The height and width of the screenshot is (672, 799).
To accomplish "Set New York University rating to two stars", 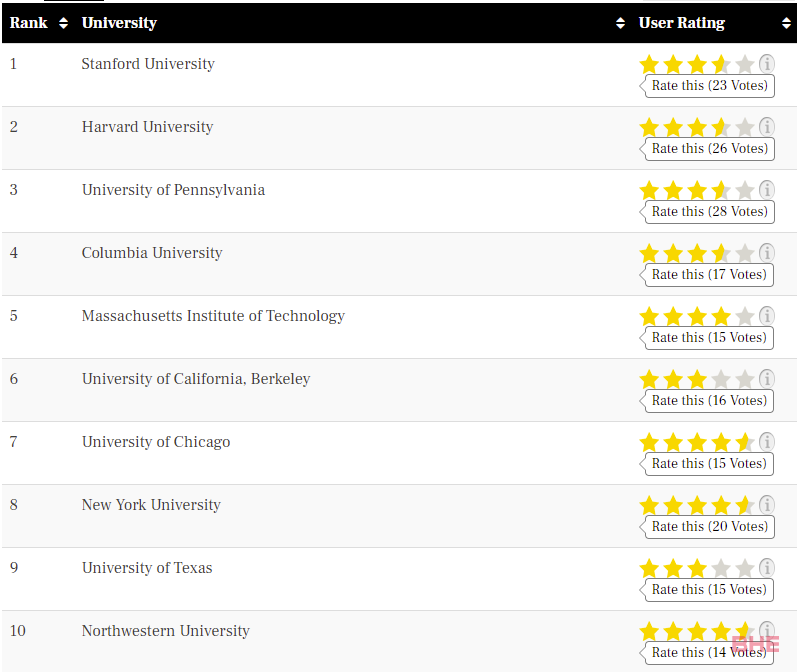I will (x=673, y=505).
